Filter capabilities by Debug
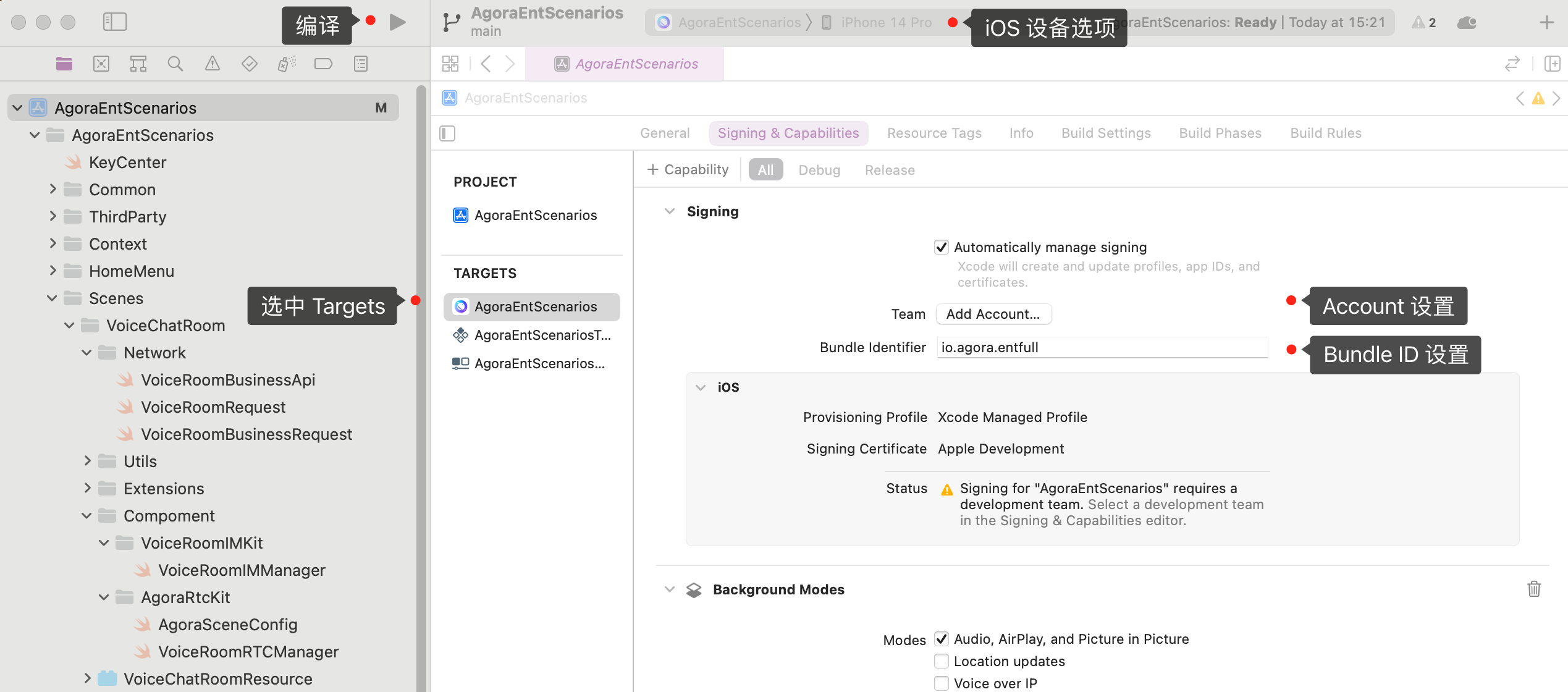This screenshot has width=1568, height=692. 819,170
